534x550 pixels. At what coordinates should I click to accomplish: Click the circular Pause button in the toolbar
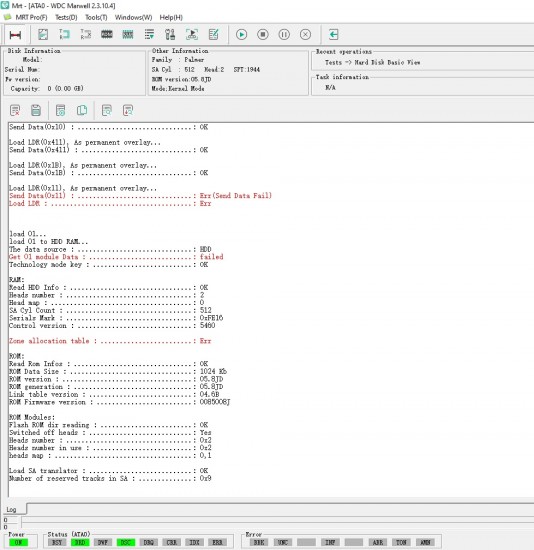[x=284, y=34]
